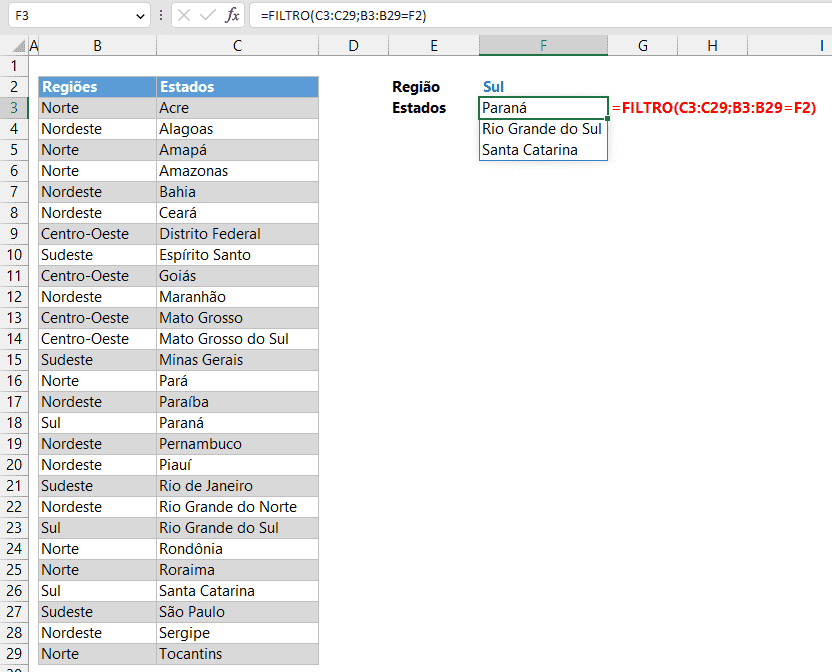The width and height of the screenshot is (832, 672).
Task: Click the Estados table header cell in column C
Action: pyautogui.click(x=237, y=87)
